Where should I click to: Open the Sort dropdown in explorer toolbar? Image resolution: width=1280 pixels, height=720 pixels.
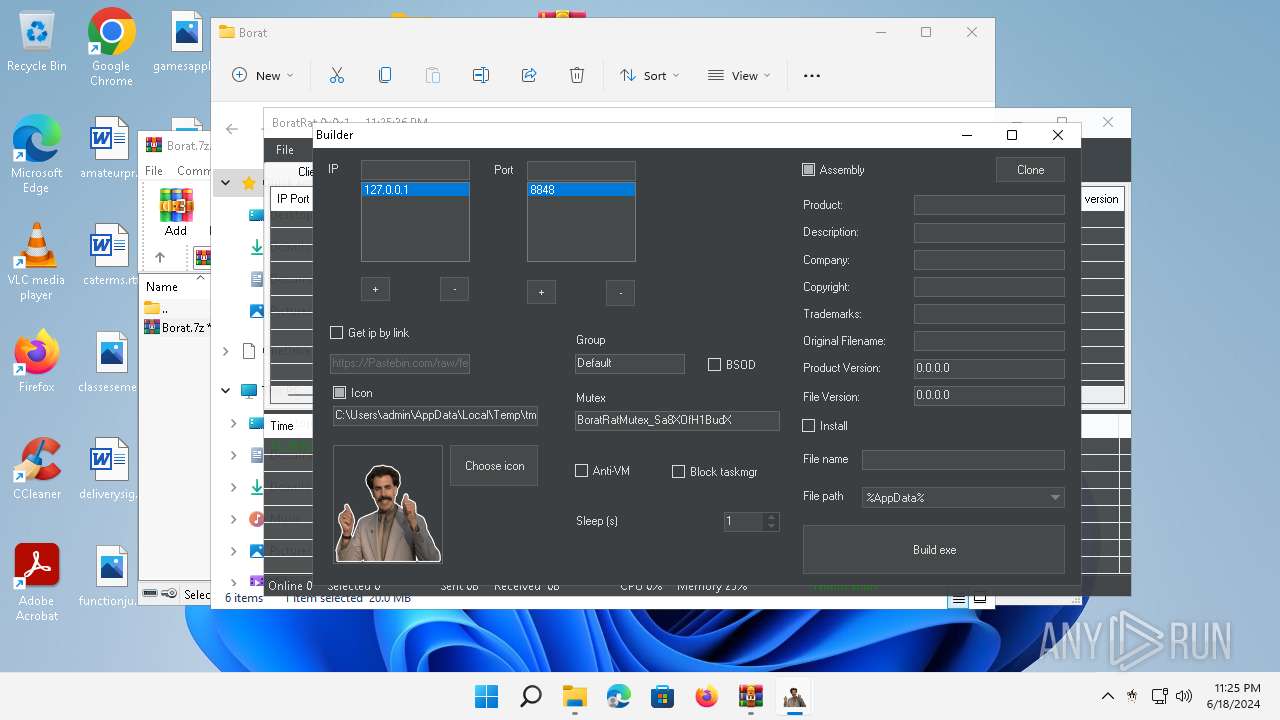point(649,75)
